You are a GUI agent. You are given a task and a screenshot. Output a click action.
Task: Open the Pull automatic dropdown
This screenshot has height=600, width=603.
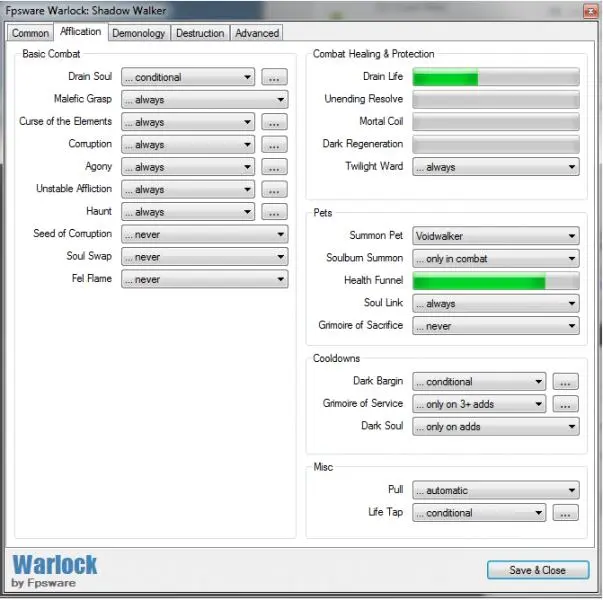(x=495, y=491)
